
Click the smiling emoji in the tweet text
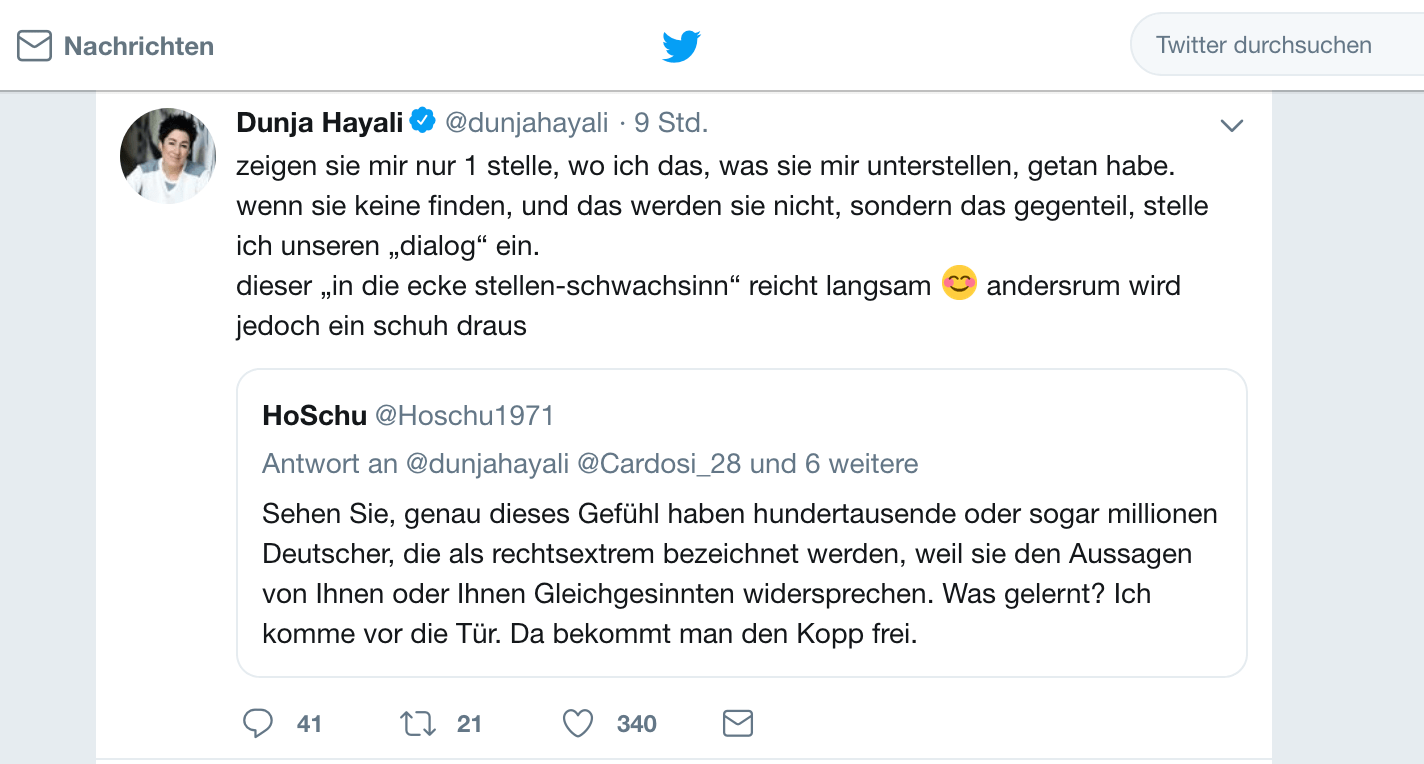(957, 285)
